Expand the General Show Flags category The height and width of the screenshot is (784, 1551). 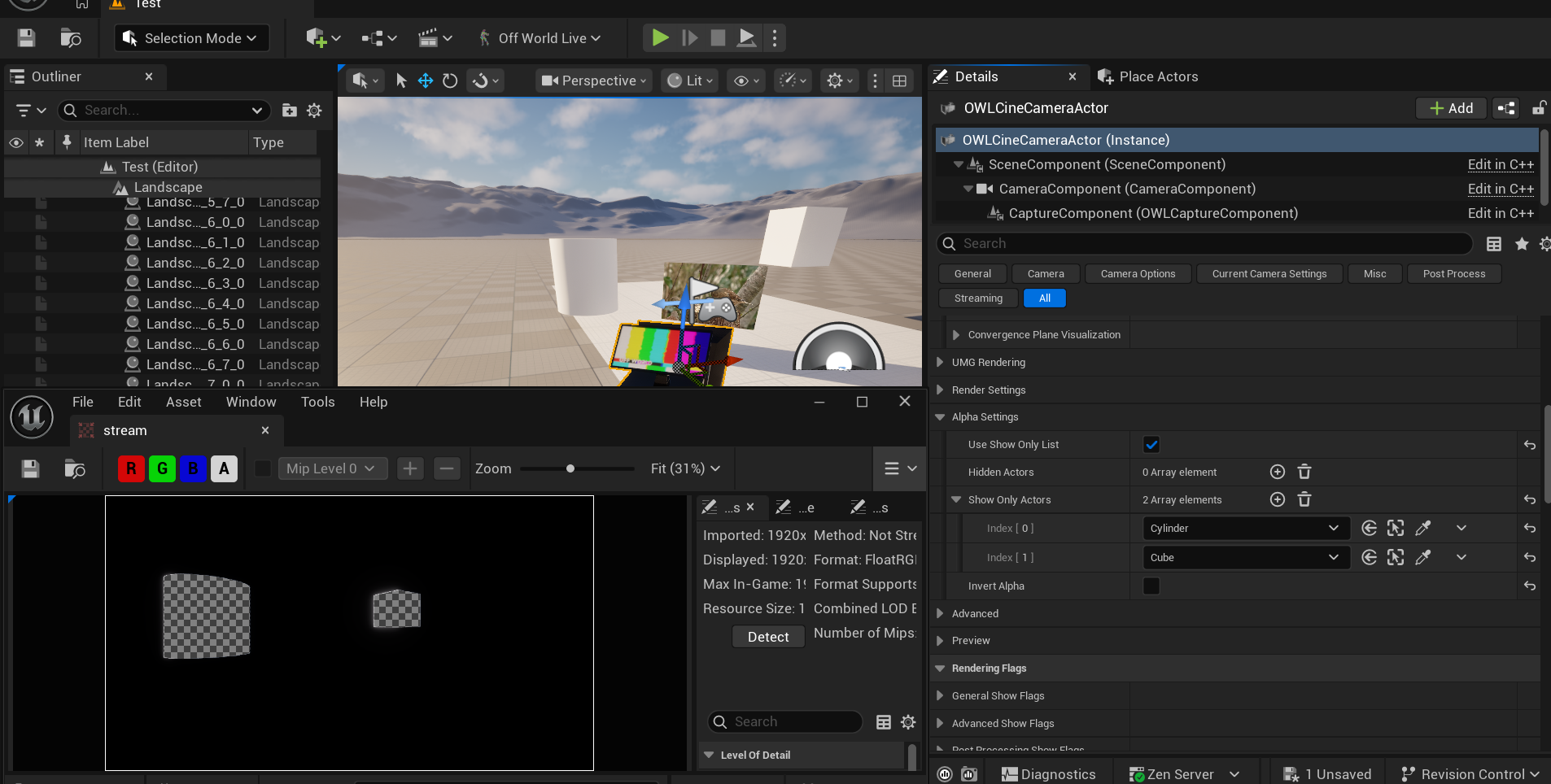pyautogui.click(x=941, y=696)
